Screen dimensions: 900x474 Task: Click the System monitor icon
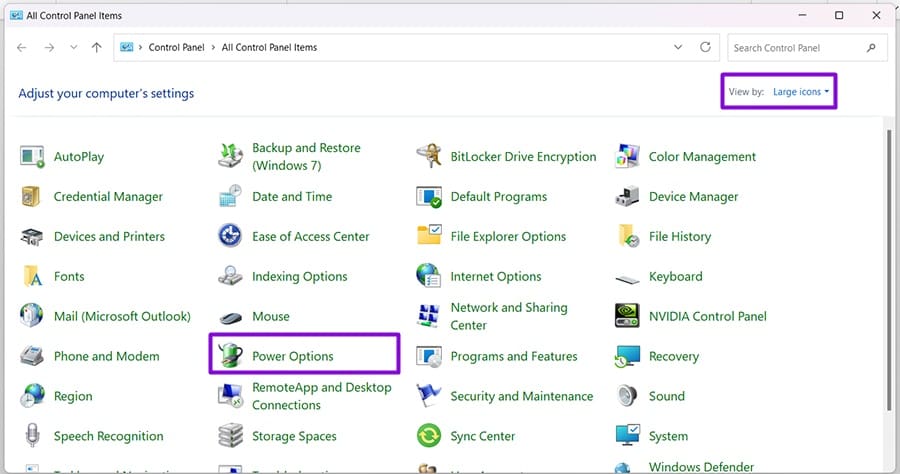tap(627, 435)
